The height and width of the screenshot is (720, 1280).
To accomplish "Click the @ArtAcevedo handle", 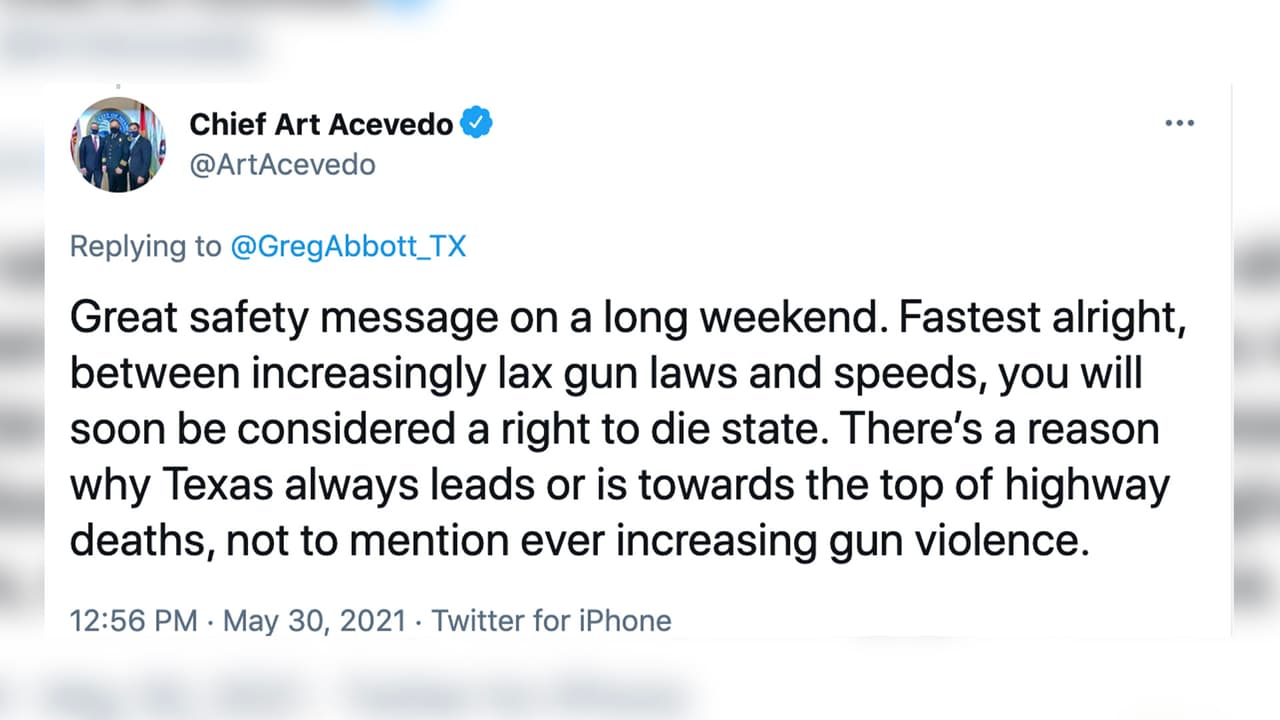I will click(282, 164).
